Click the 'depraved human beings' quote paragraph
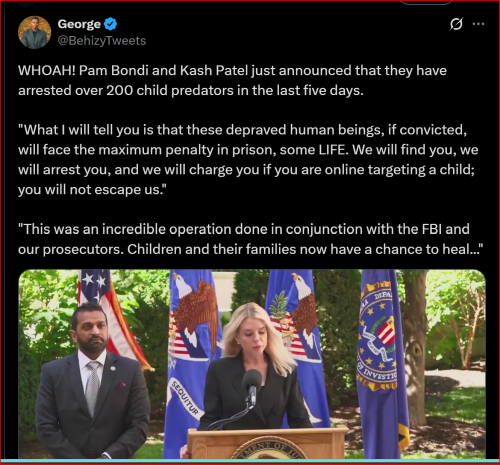This screenshot has width=500, height=465. pyautogui.click(x=248, y=160)
